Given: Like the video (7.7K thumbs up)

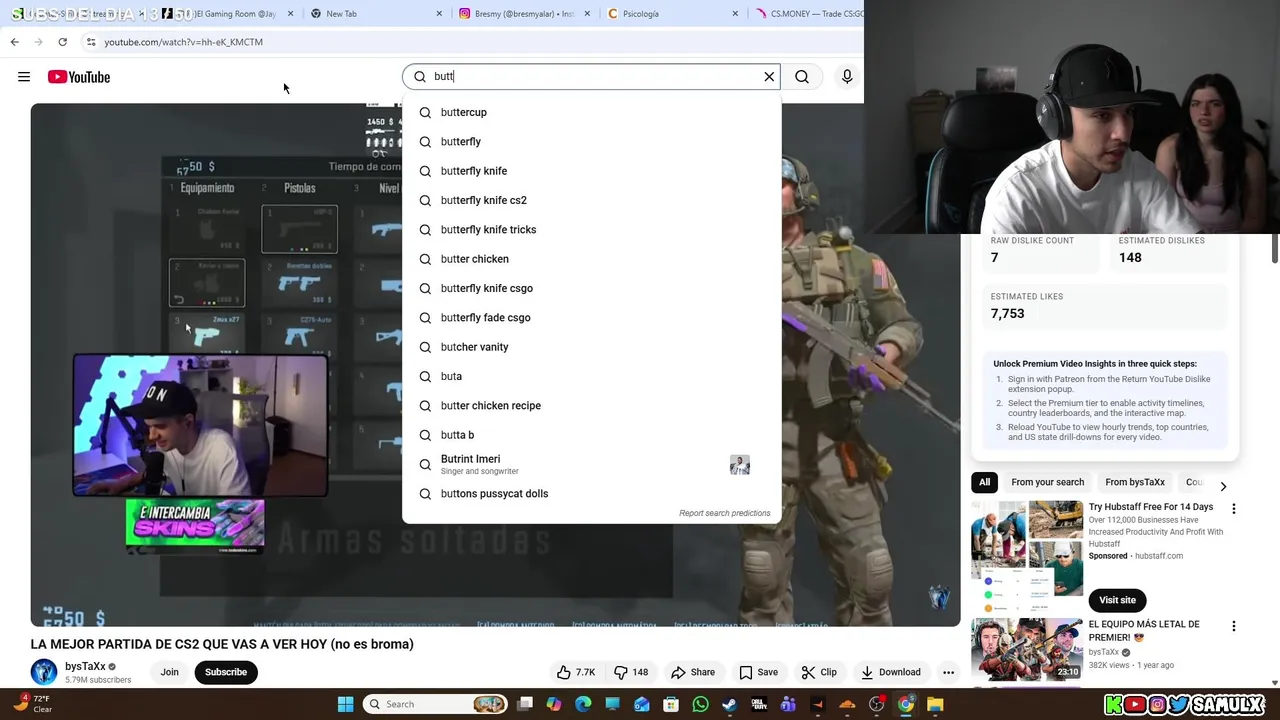Looking at the screenshot, I should tap(576, 672).
